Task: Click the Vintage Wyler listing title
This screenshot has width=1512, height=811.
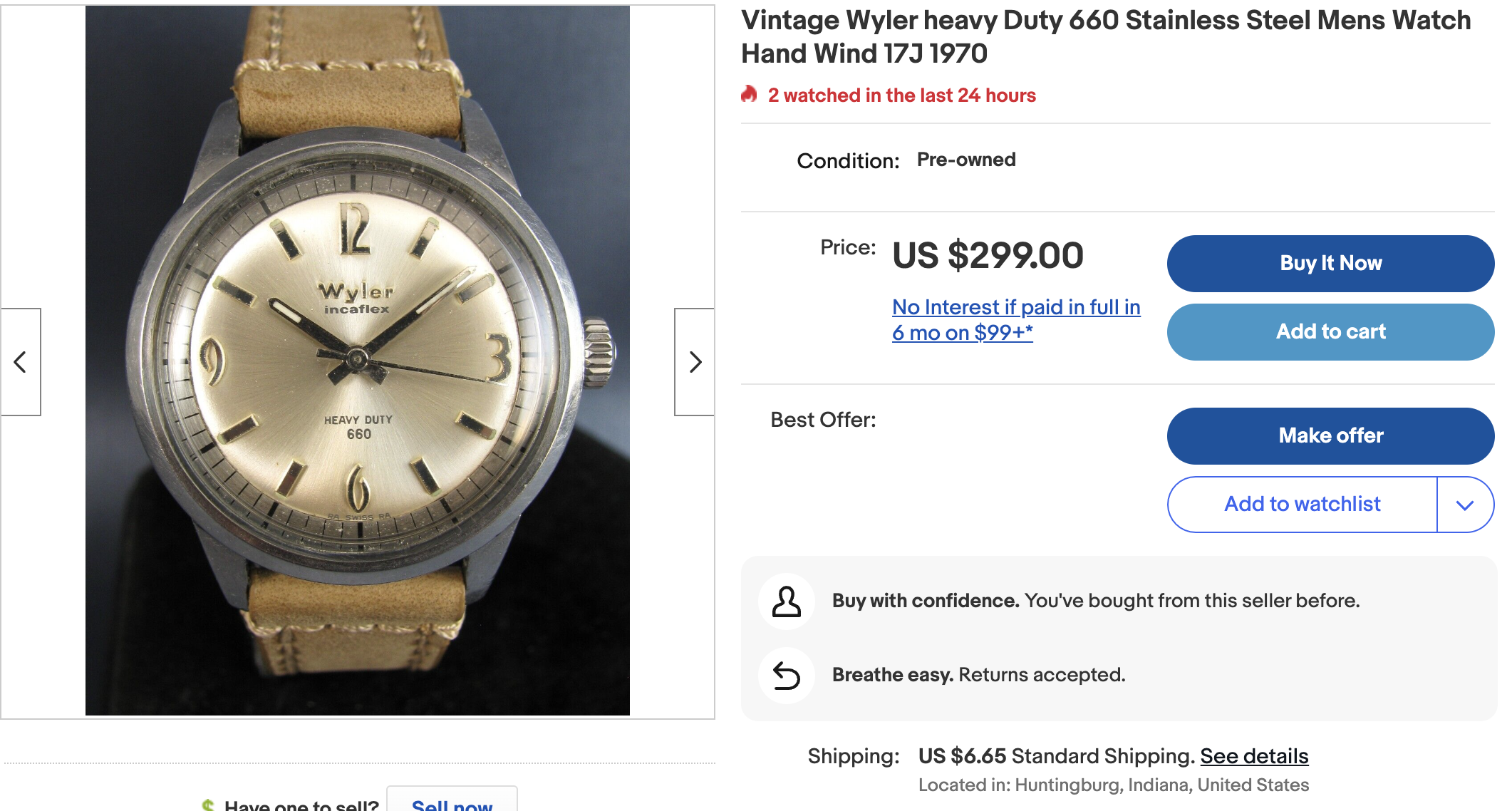Action: 1105,37
